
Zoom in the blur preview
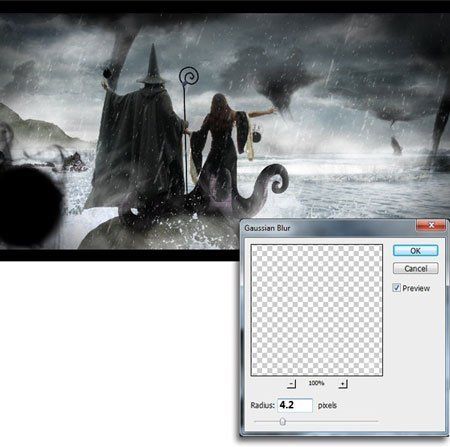tap(343, 384)
